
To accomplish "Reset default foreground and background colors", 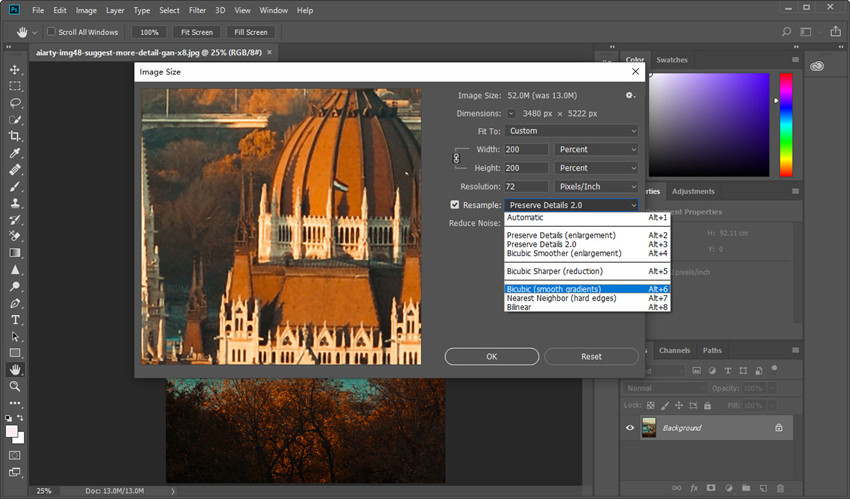I will tap(8, 418).
